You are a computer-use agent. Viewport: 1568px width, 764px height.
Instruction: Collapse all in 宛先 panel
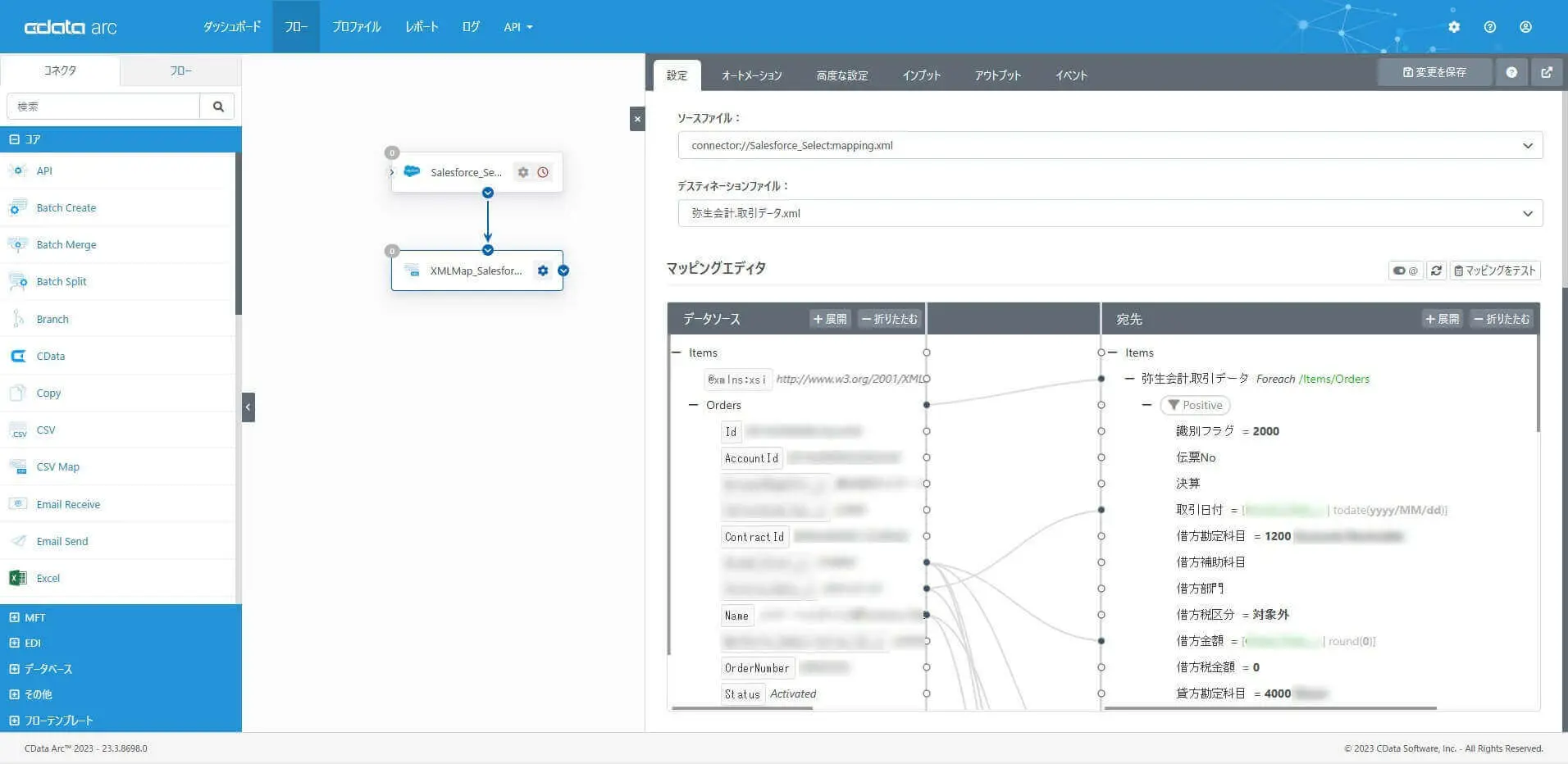(x=1502, y=319)
